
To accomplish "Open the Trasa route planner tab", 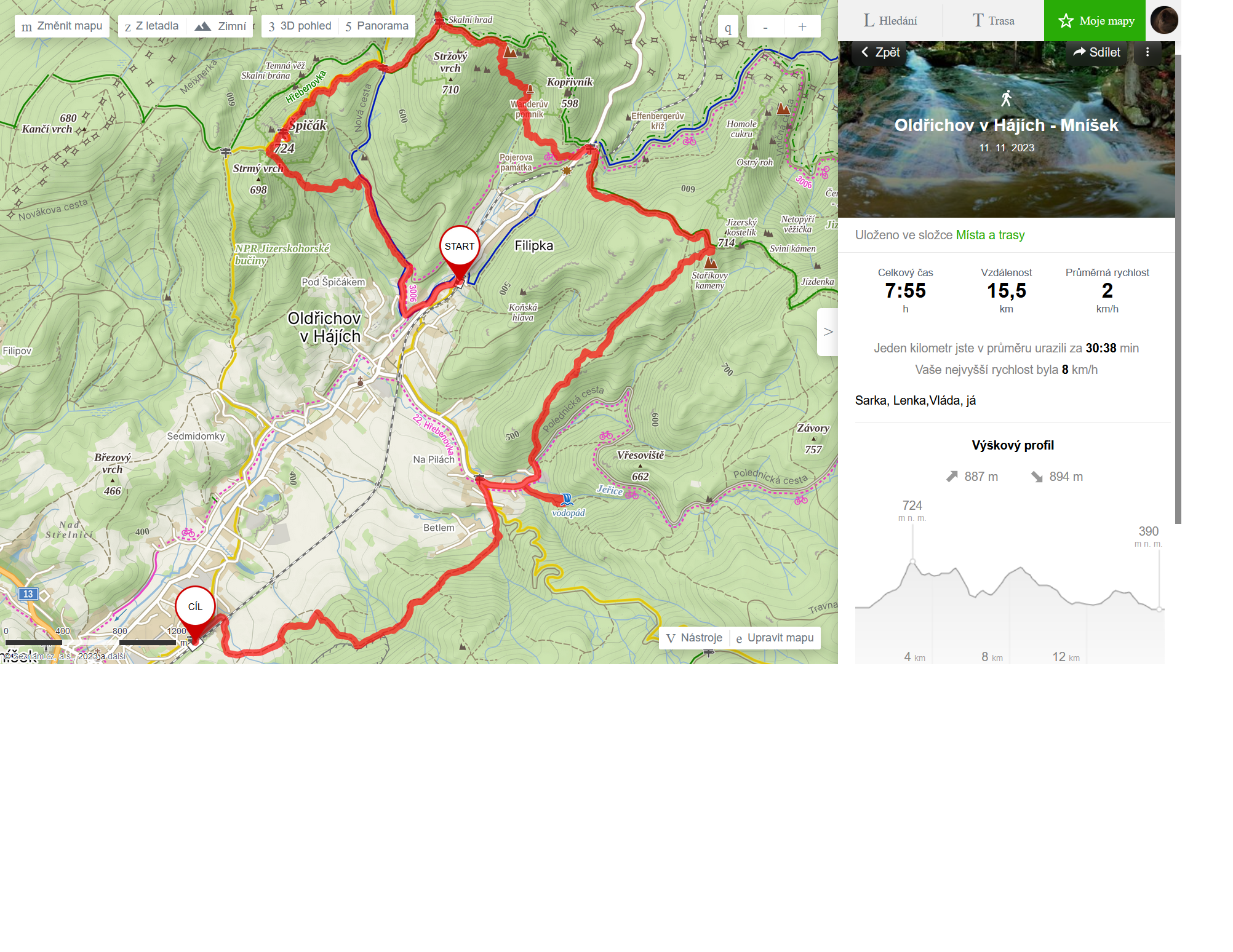I will pos(993,20).
